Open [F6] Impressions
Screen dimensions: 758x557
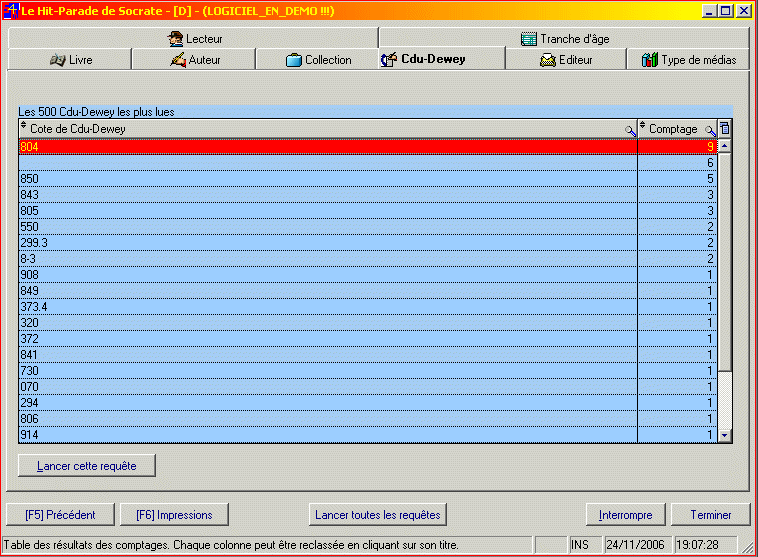click(174, 515)
